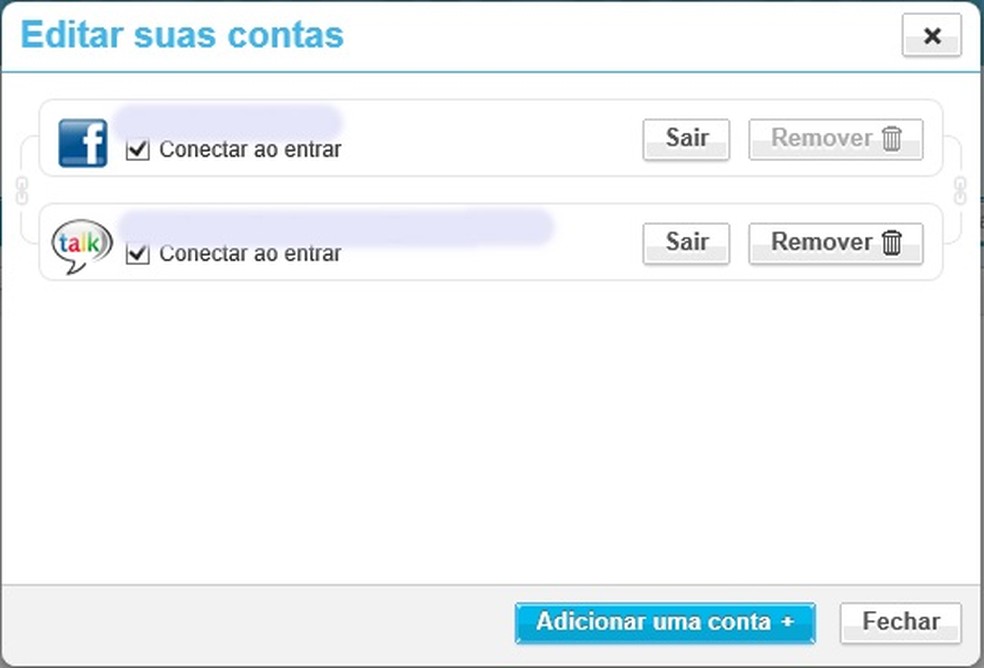
Task: Click the Editar suas contas title
Action: [x=181, y=36]
